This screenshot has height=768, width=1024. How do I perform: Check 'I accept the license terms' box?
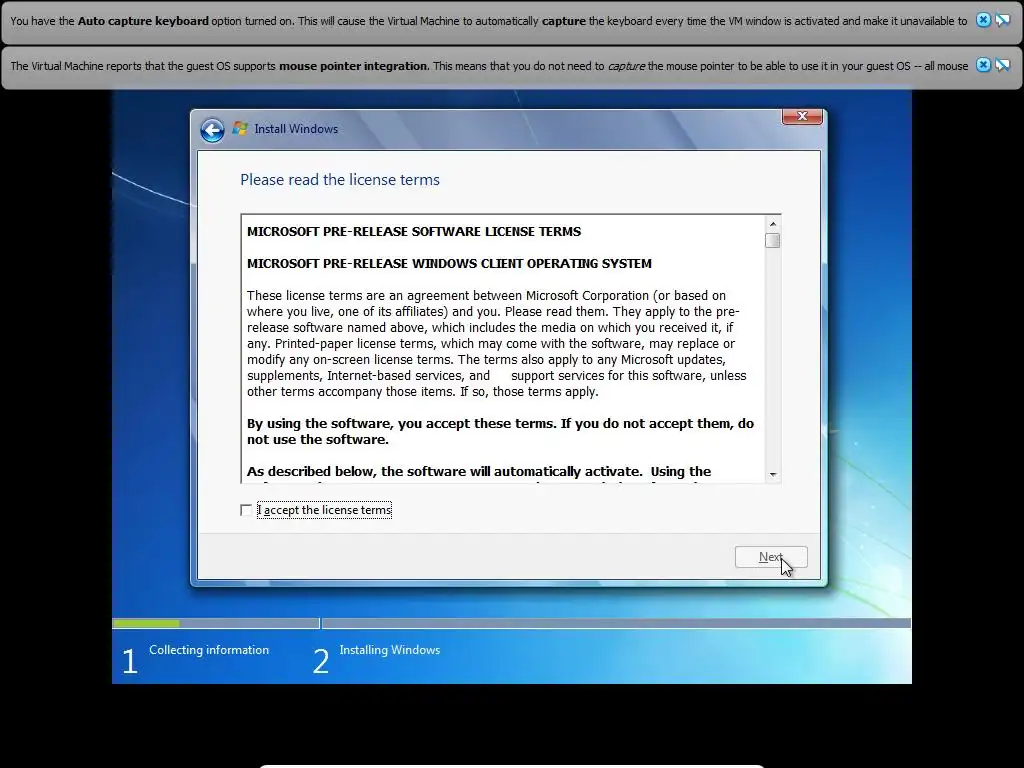246,510
